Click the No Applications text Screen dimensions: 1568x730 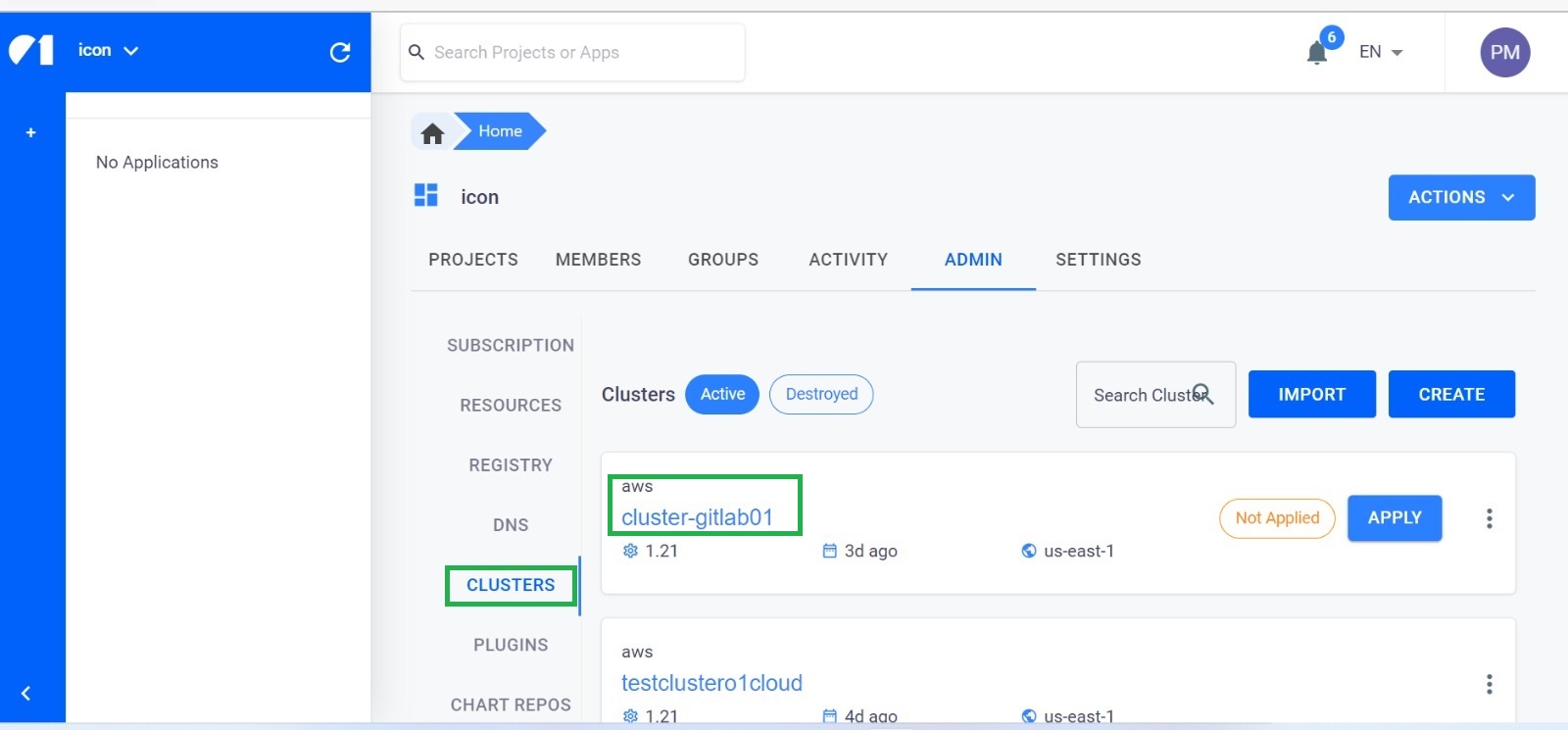[x=157, y=163]
